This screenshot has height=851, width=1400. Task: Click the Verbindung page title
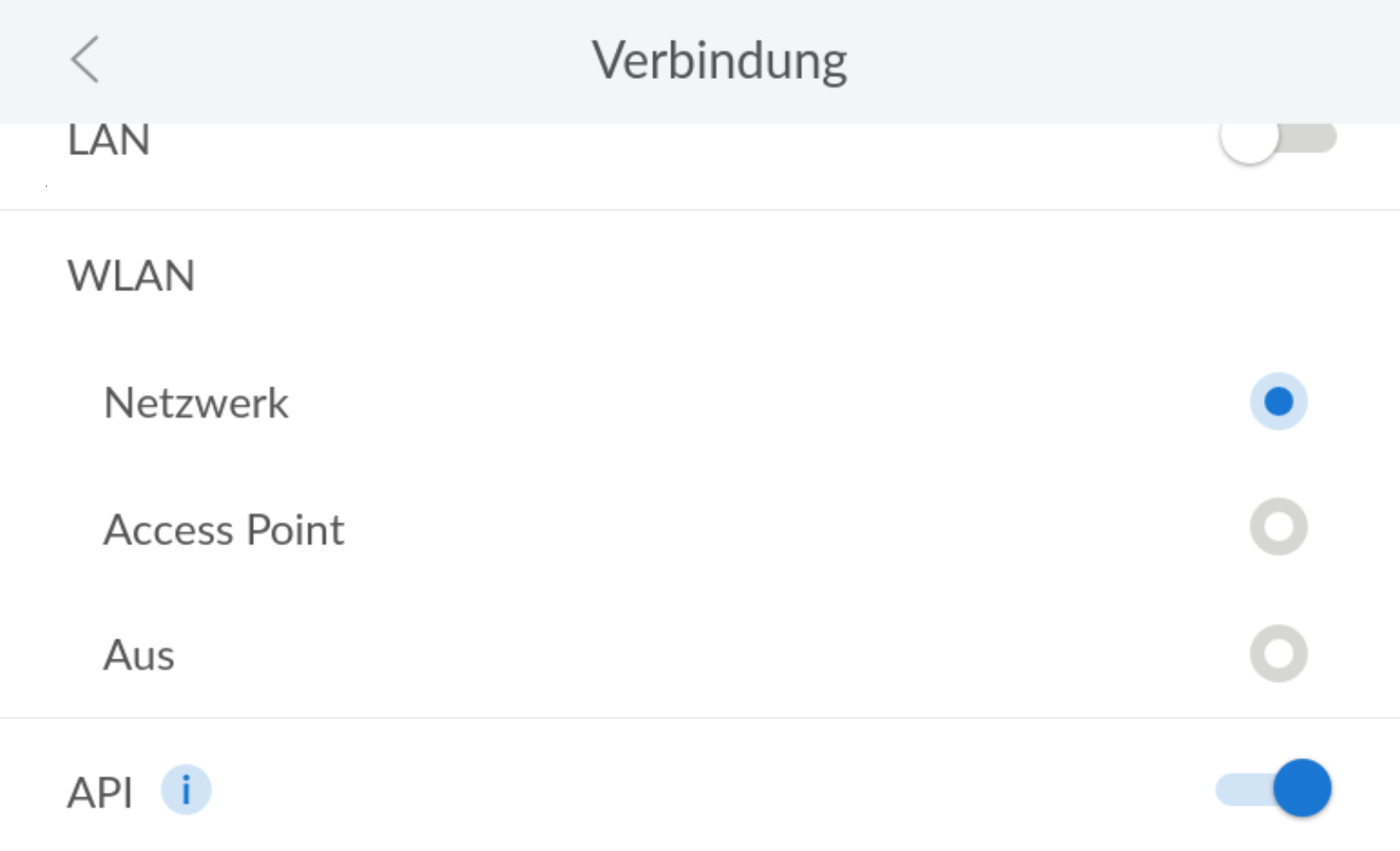click(x=719, y=61)
